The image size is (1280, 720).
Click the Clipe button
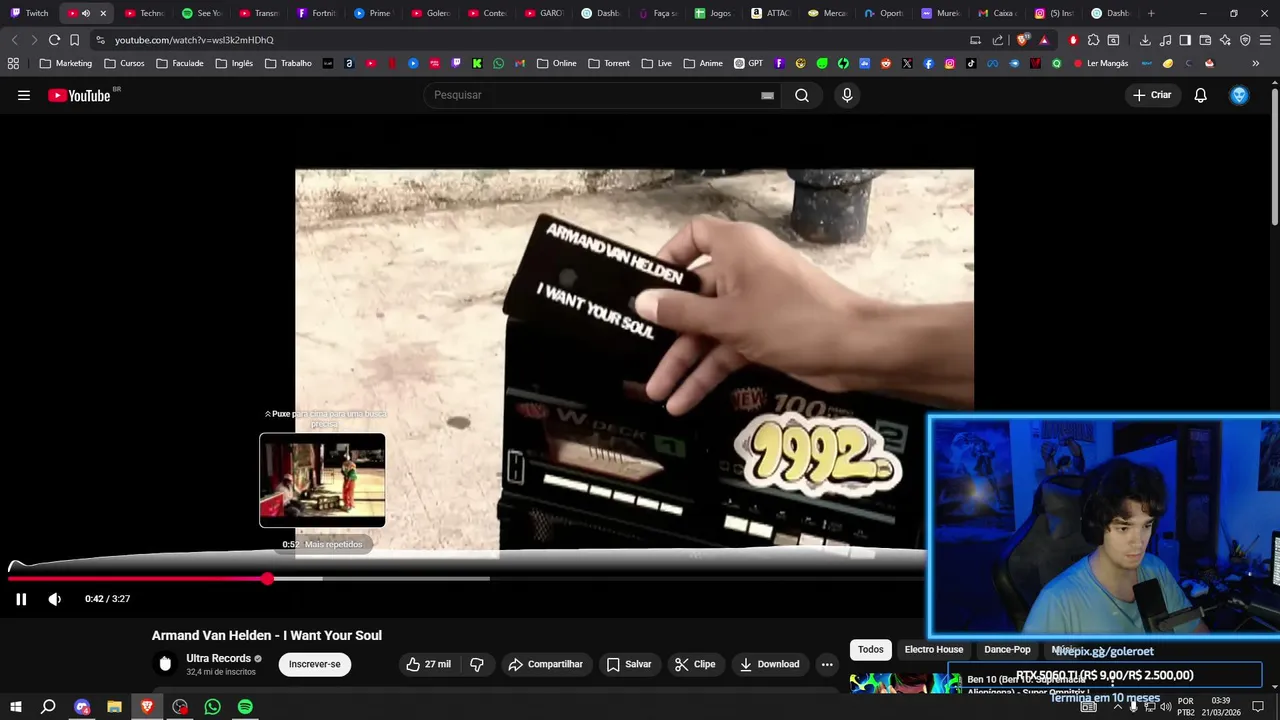click(695, 664)
